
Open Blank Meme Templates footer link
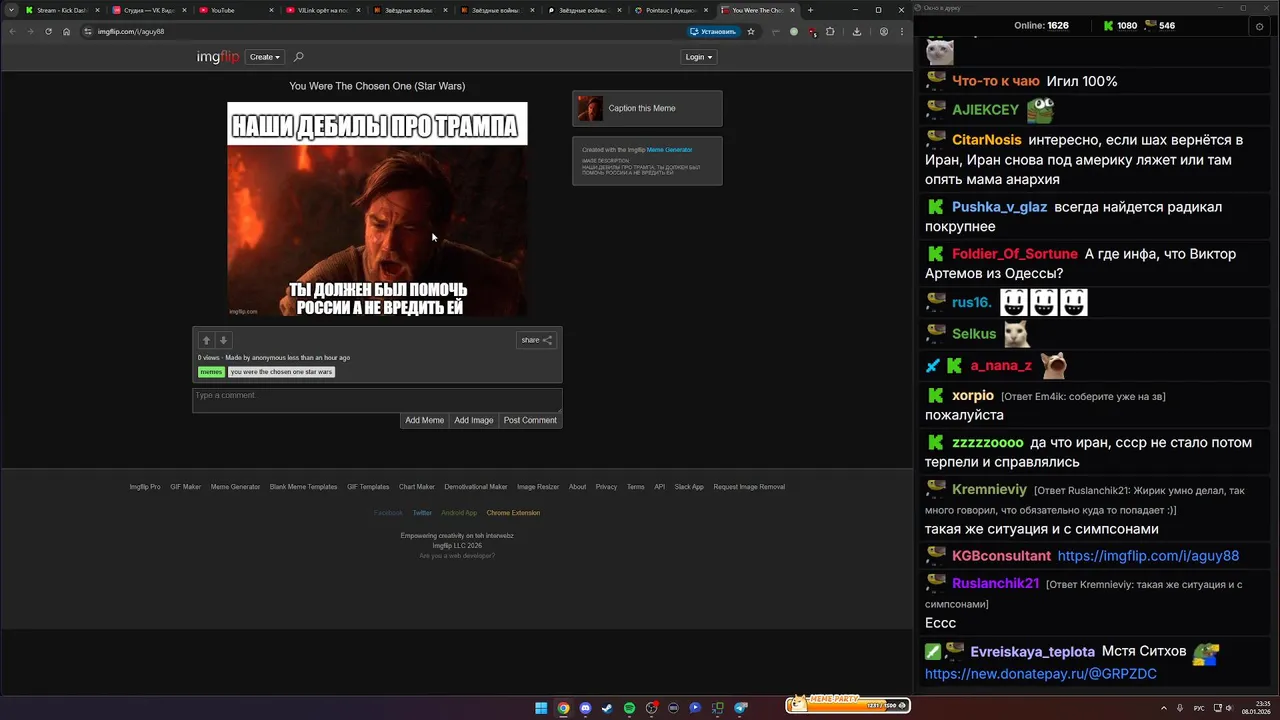[x=303, y=487]
